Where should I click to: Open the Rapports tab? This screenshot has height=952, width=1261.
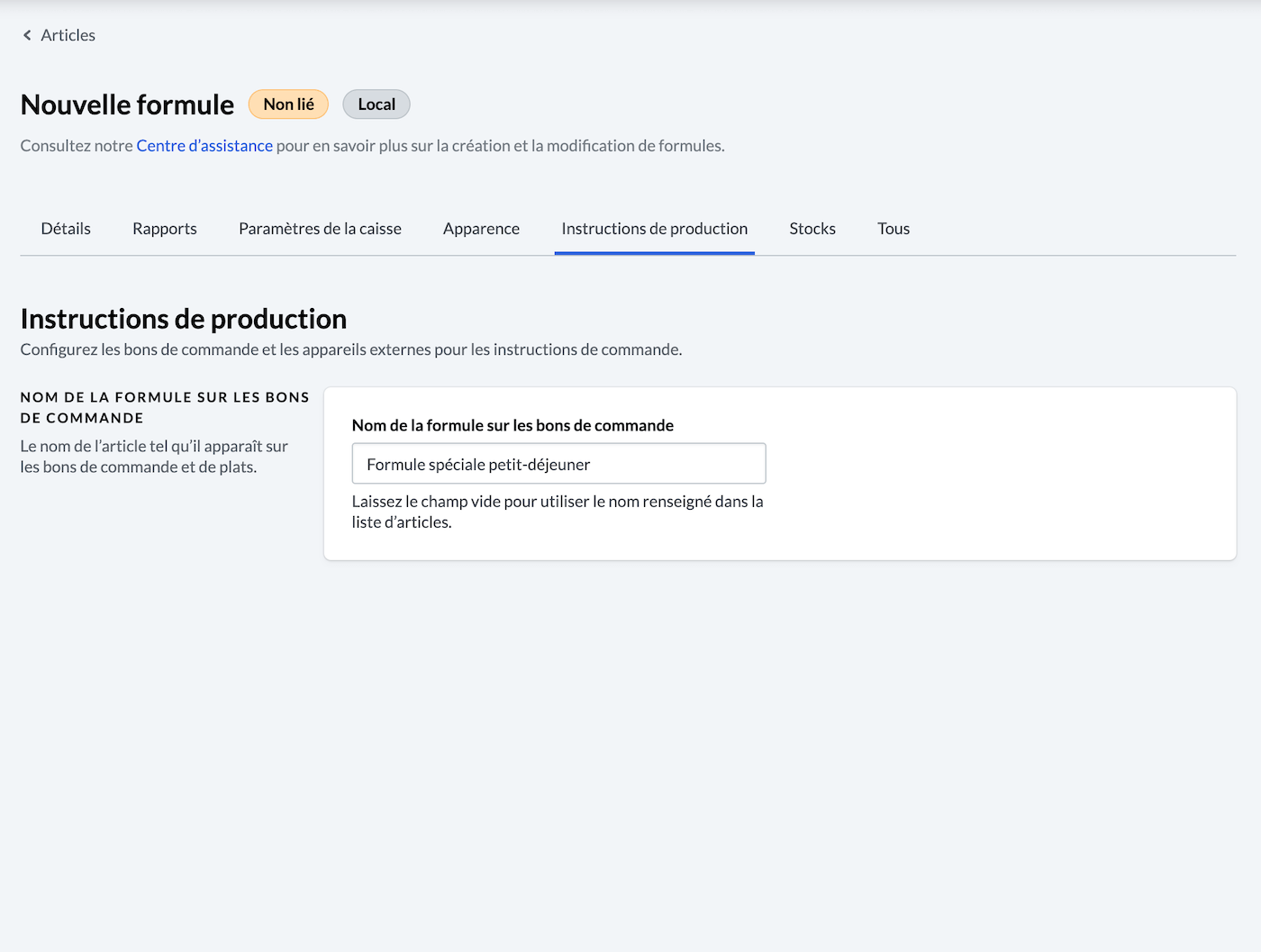pos(165,229)
